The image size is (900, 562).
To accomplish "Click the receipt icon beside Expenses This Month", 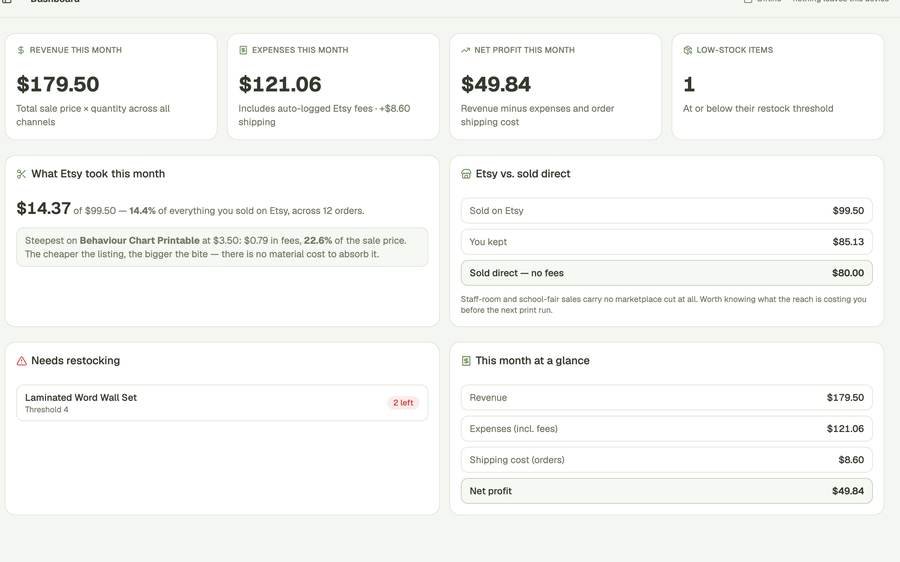I will click(243, 51).
